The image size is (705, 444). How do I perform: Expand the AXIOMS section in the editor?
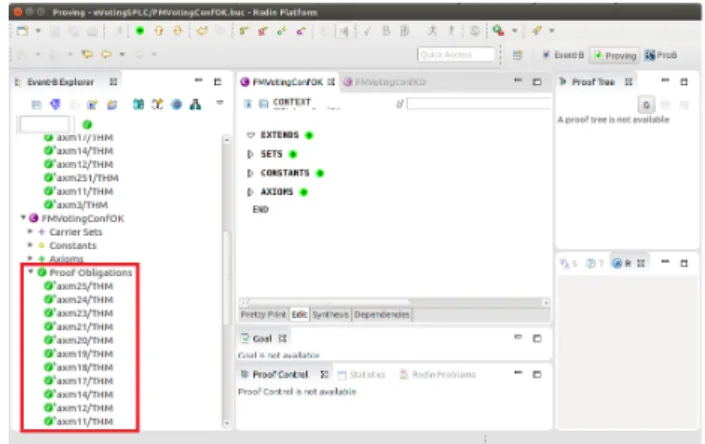coord(250,192)
